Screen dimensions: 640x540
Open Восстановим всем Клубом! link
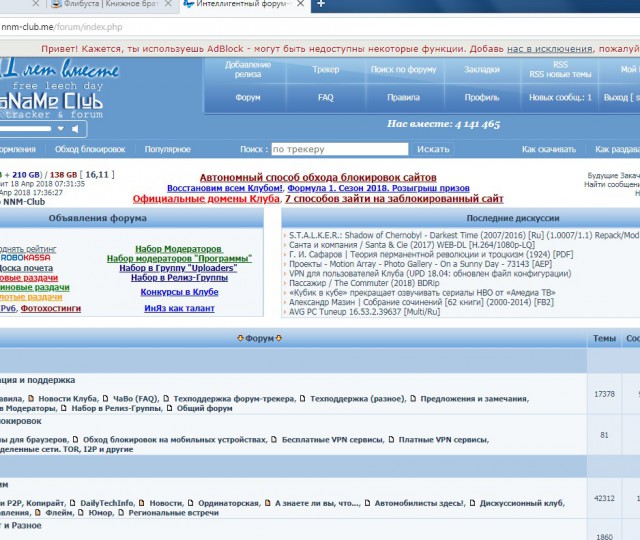point(224,188)
